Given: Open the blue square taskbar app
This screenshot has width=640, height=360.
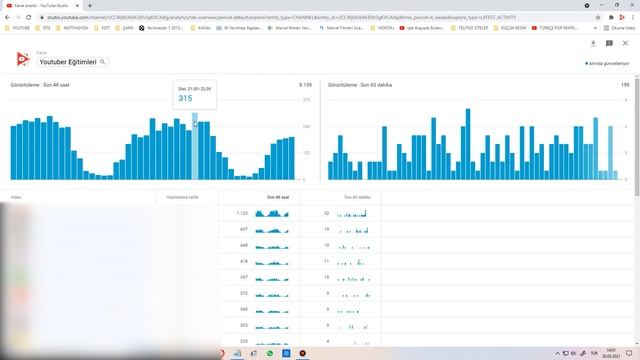Looking at the screenshot, I should pyautogui.click(x=286, y=353).
